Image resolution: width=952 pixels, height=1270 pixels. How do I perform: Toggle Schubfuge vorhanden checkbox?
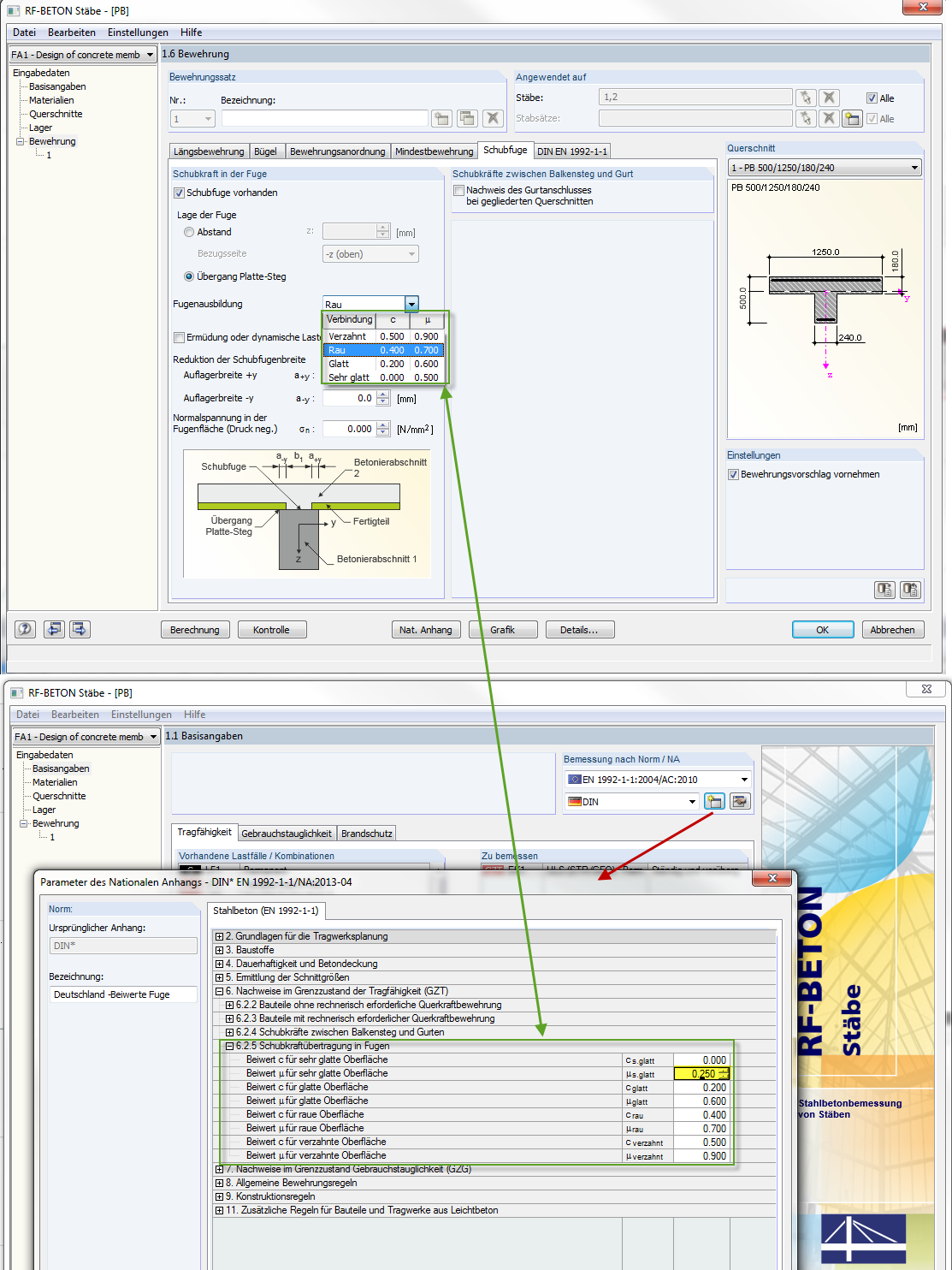179,193
